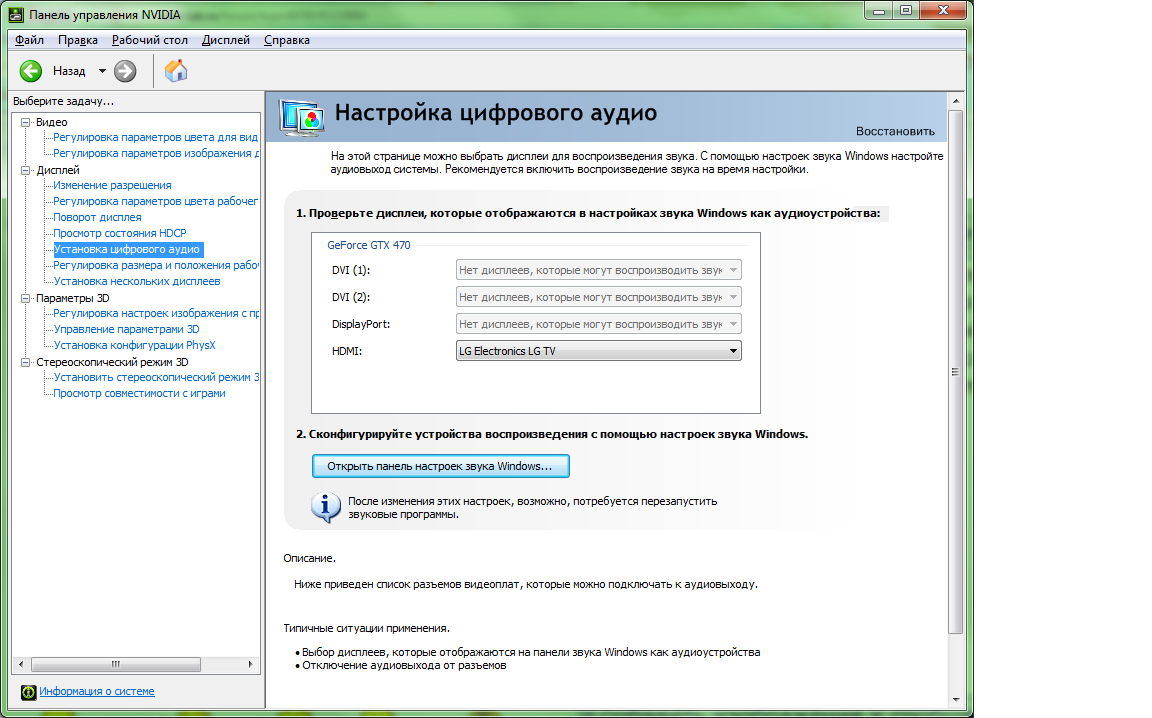Select Регулировка параметров цвета для видео
Screen dimensions: 1152x718
(x=156, y=137)
